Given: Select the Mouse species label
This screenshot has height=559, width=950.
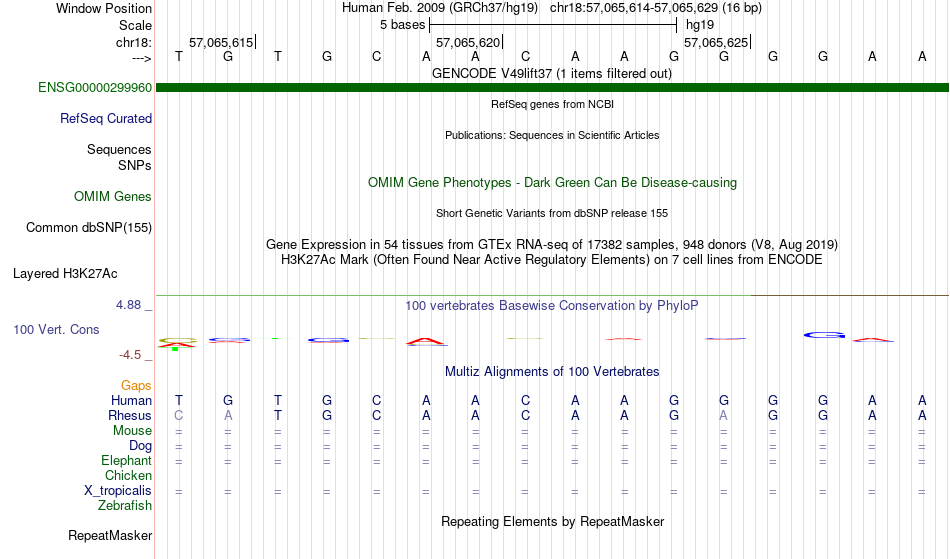Looking at the screenshot, I should point(132,431).
